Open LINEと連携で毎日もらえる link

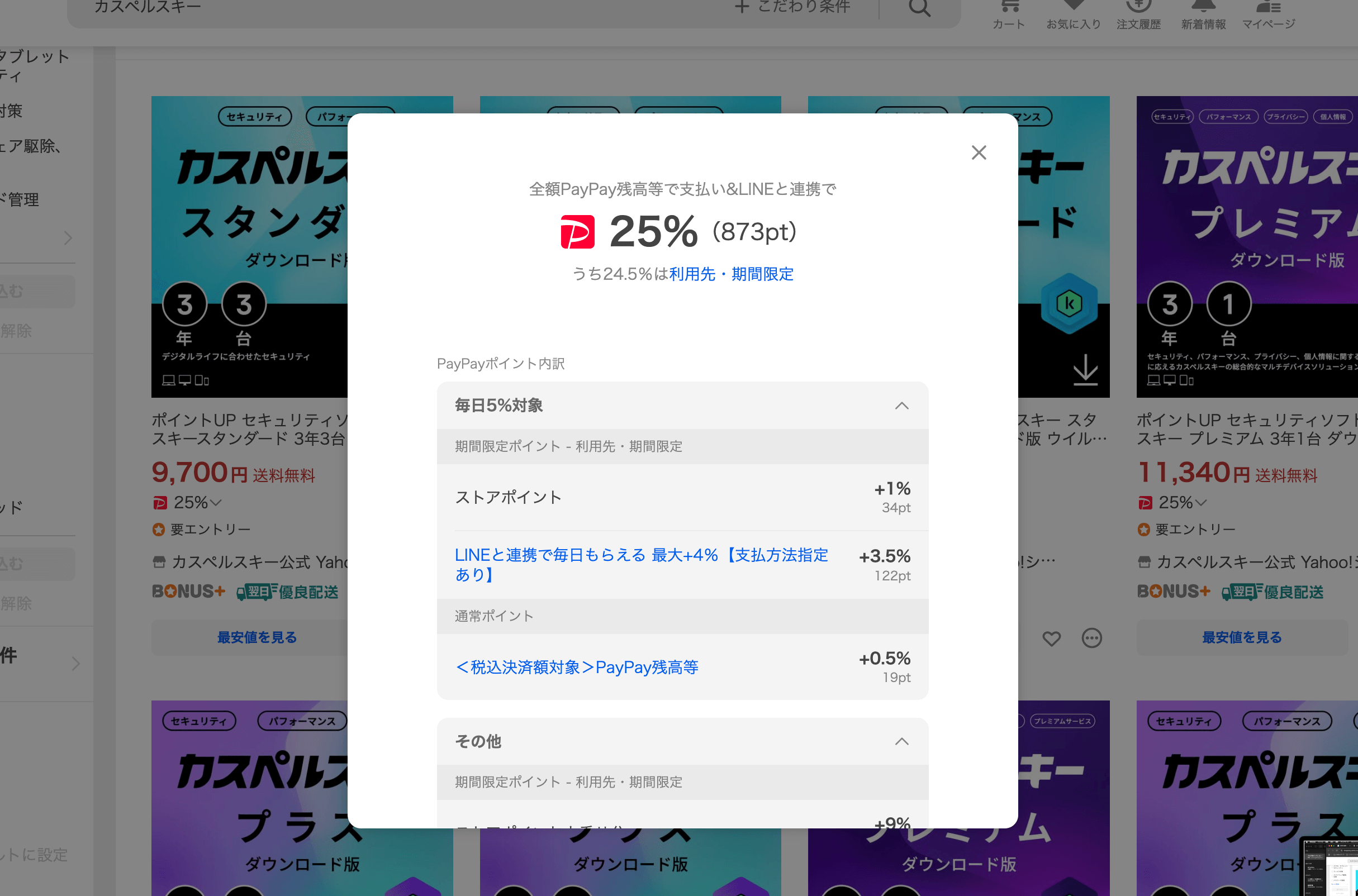pyautogui.click(x=642, y=565)
